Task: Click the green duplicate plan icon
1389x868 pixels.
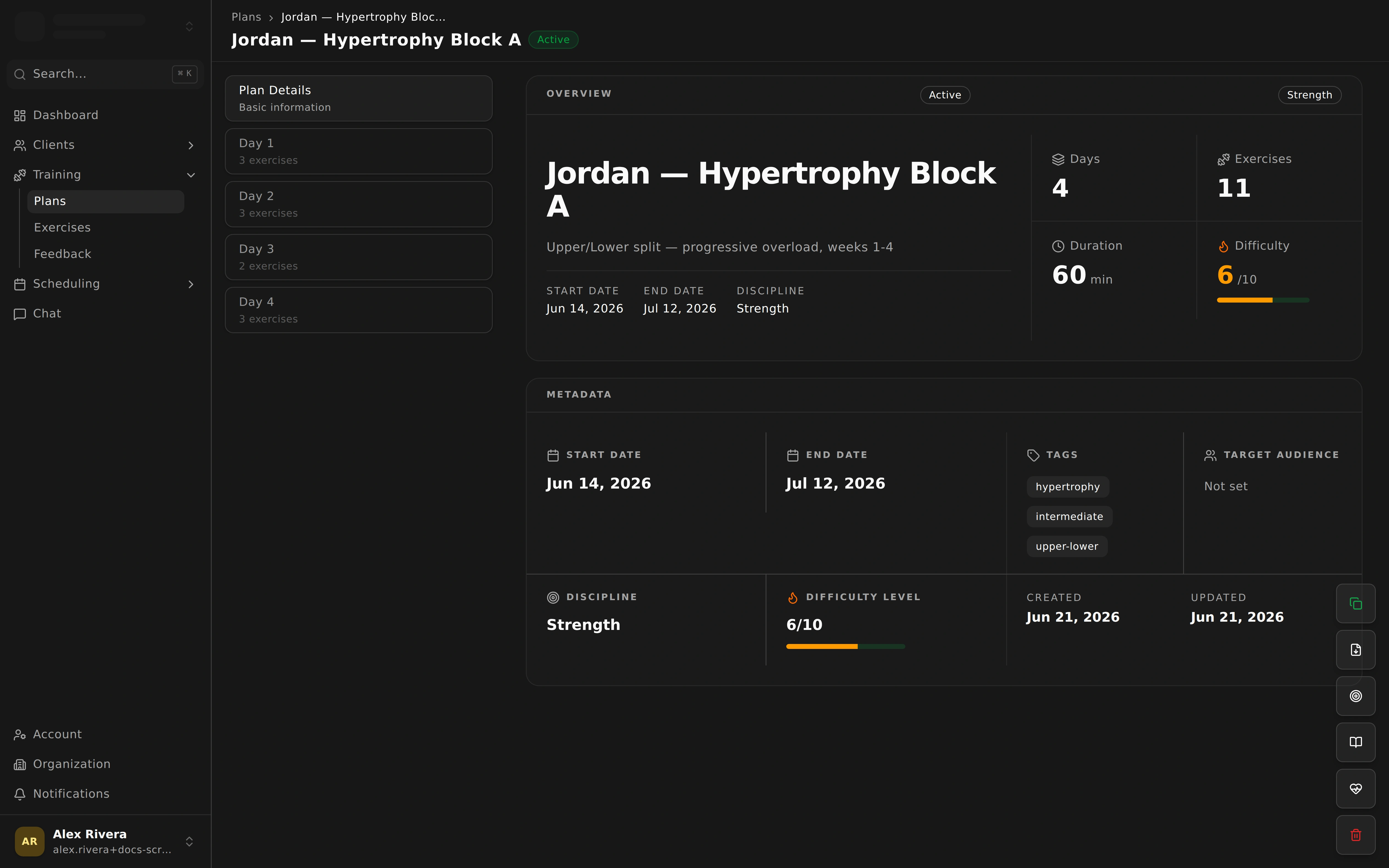Action: click(1356, 603)
